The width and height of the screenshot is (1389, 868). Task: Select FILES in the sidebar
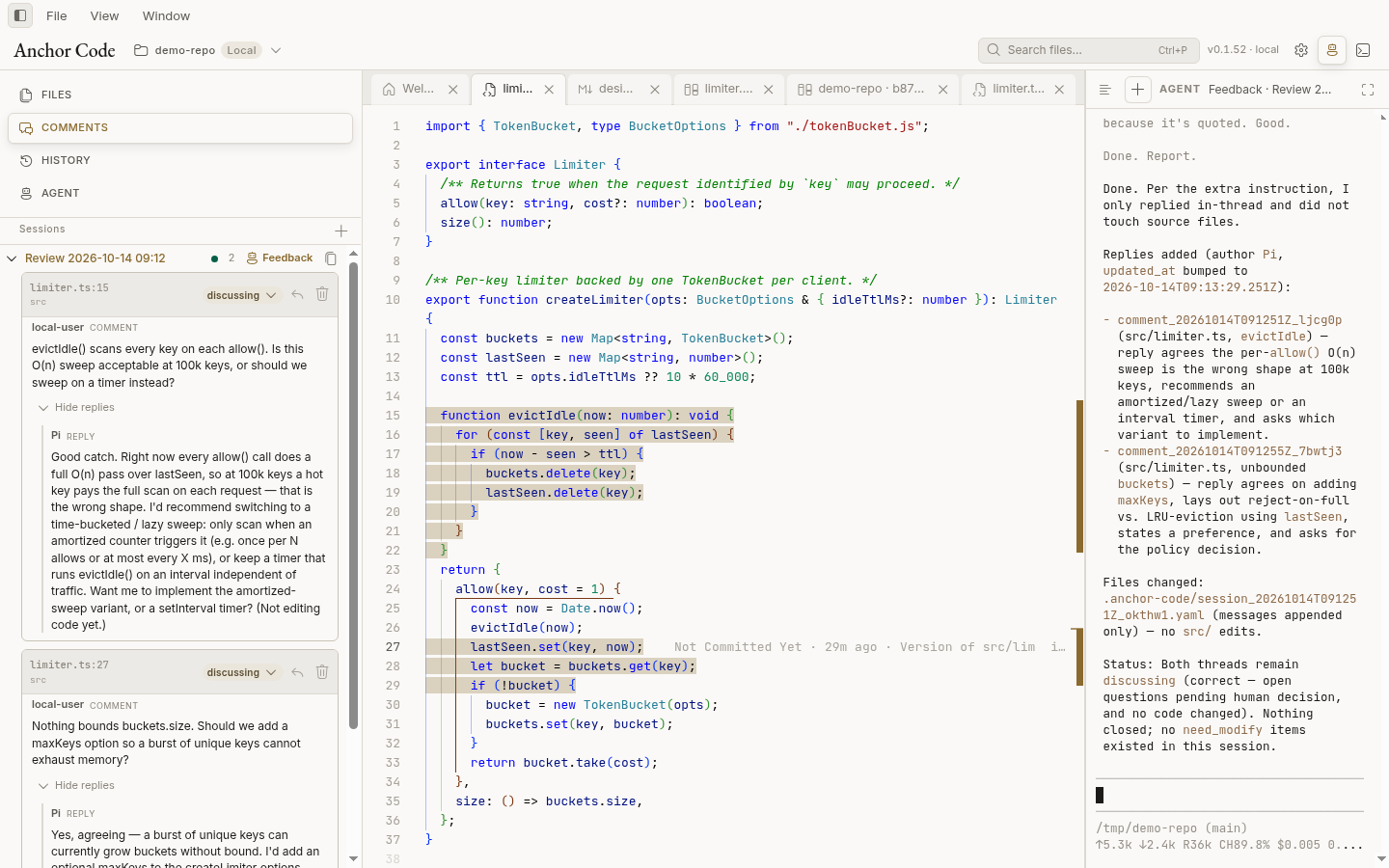(x=180, y=95)
